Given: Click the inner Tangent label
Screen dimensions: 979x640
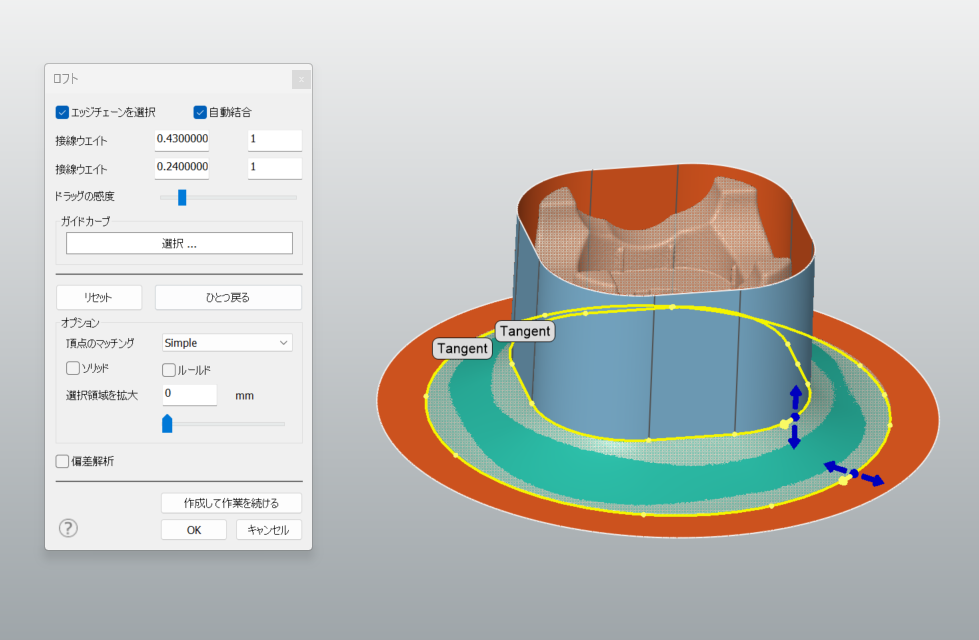Looking at the screenshot, I should tap(525, 331).
